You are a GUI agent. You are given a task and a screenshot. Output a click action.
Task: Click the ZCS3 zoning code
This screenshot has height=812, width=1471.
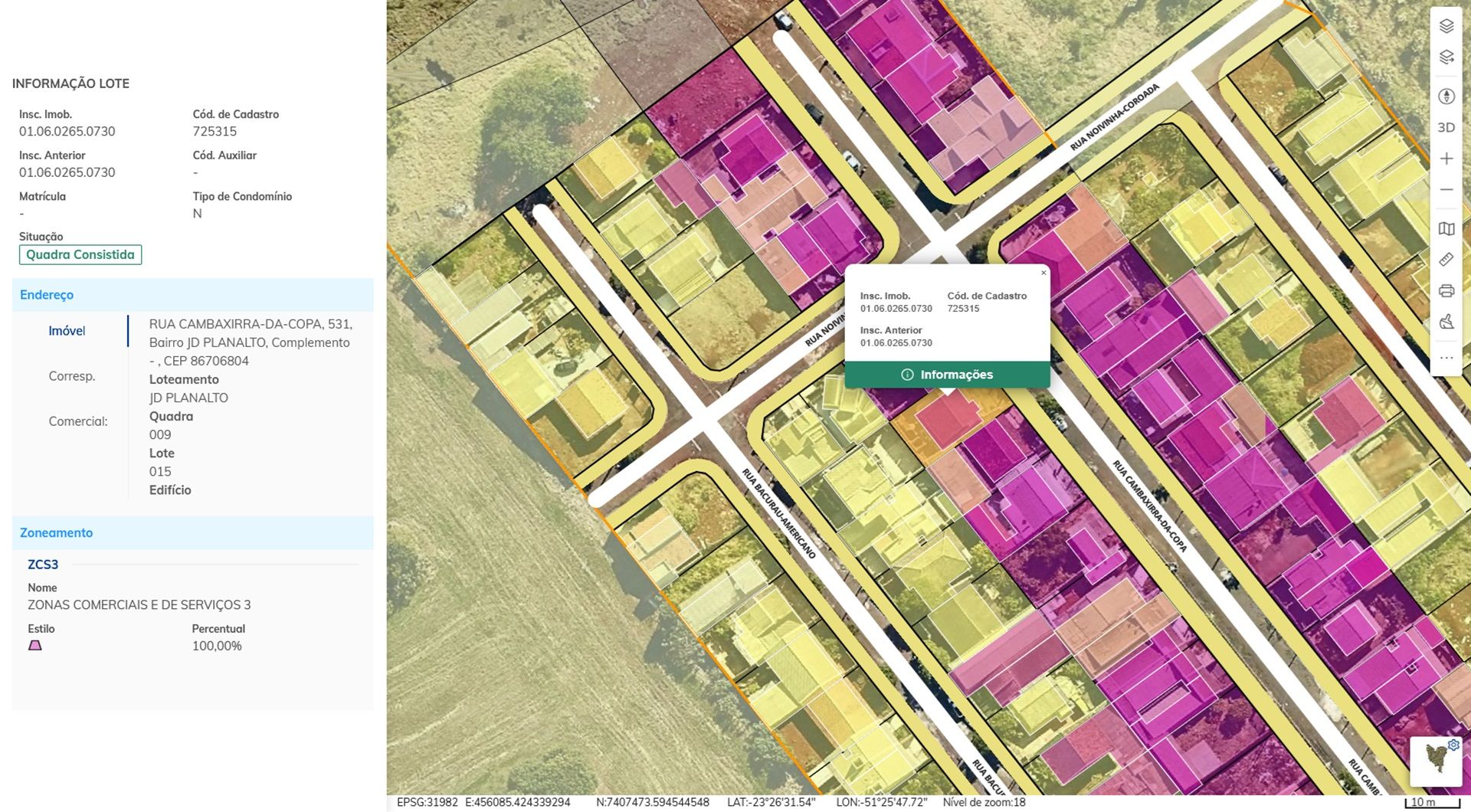[x=43, y=565]
